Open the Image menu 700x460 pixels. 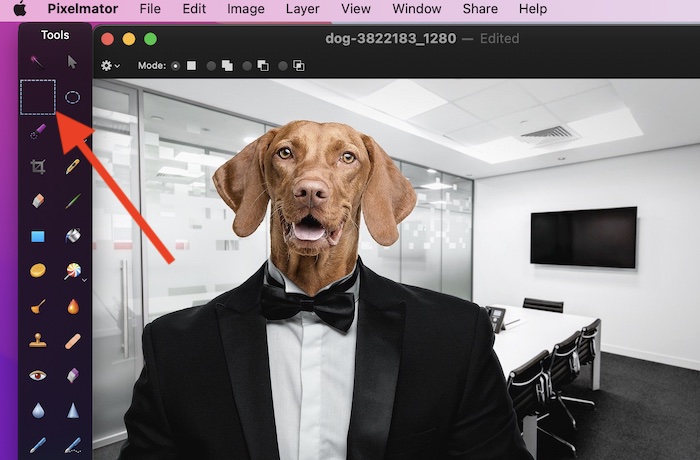(x=246, y=8)
